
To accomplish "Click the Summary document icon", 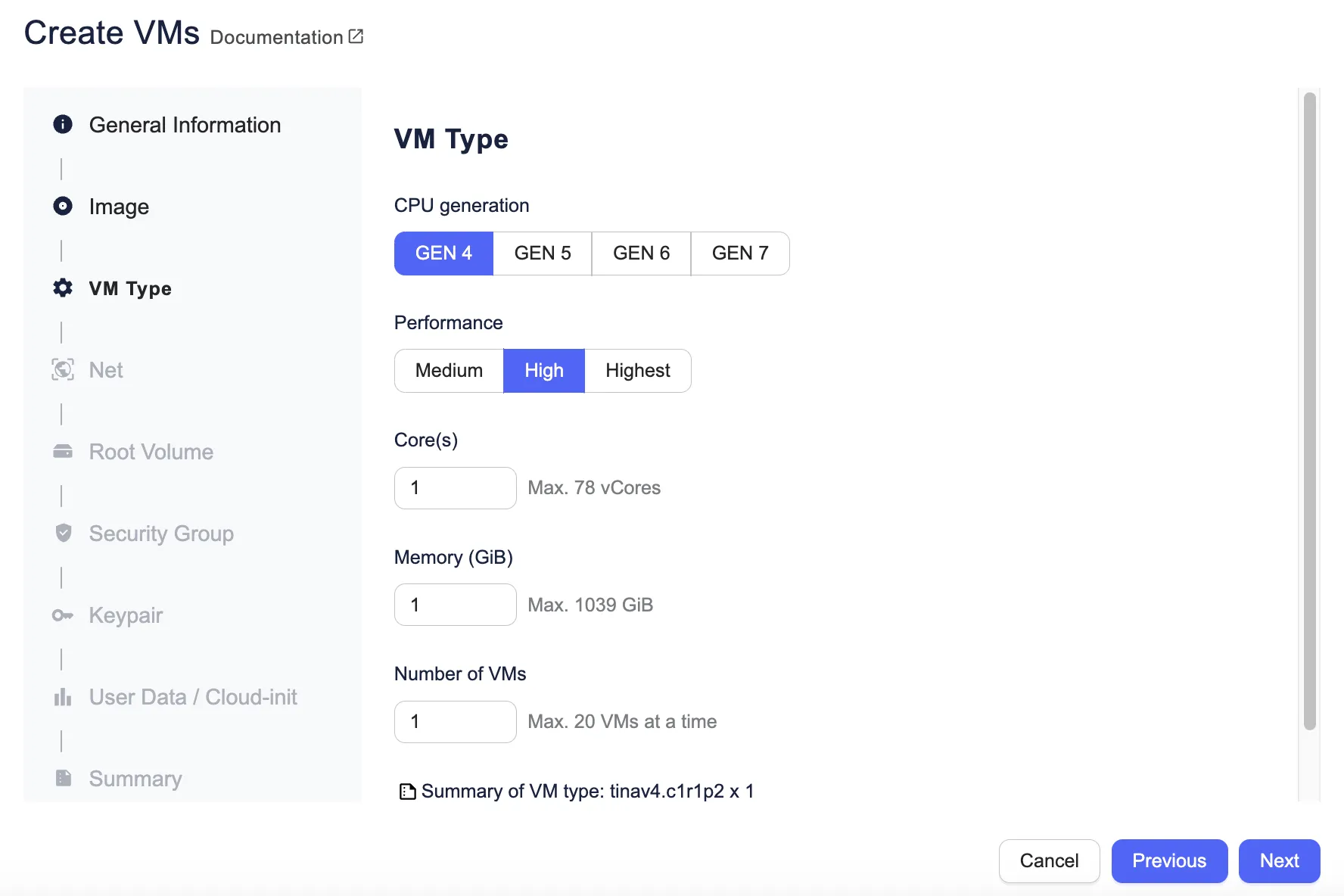I will click(62, 778).
